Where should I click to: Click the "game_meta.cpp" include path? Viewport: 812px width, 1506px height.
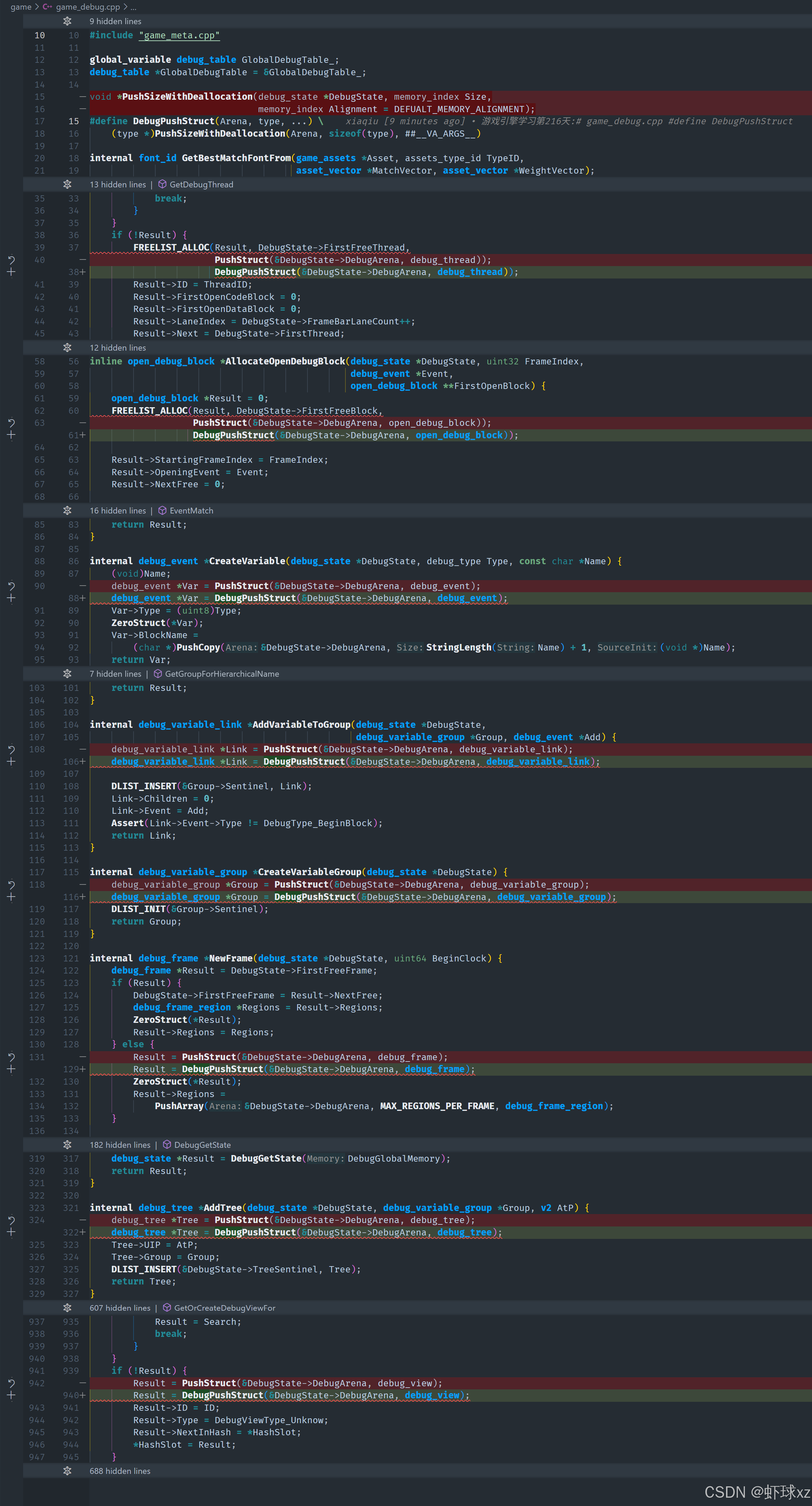click(179, 36)
